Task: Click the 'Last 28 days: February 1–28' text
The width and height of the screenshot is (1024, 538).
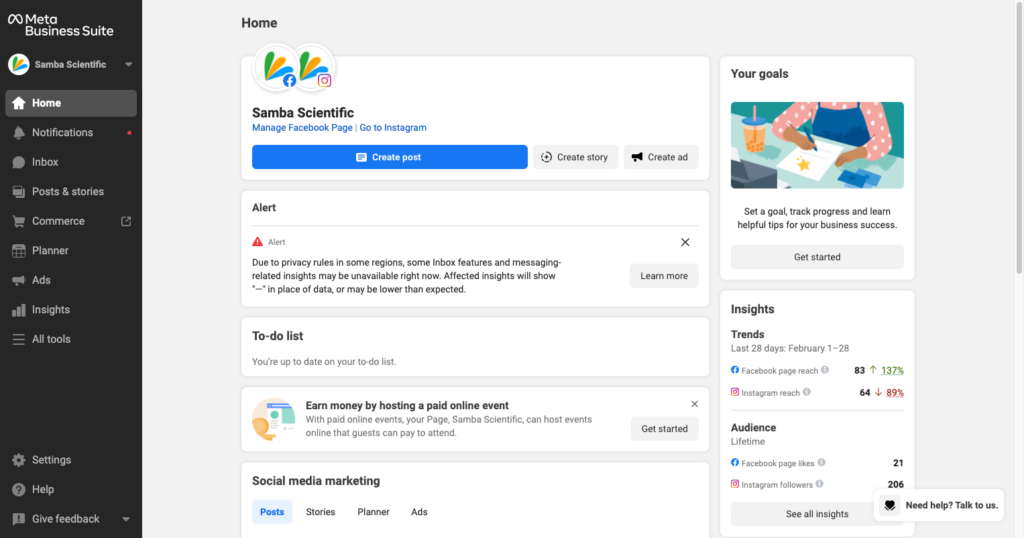Action: coord(790,348)
